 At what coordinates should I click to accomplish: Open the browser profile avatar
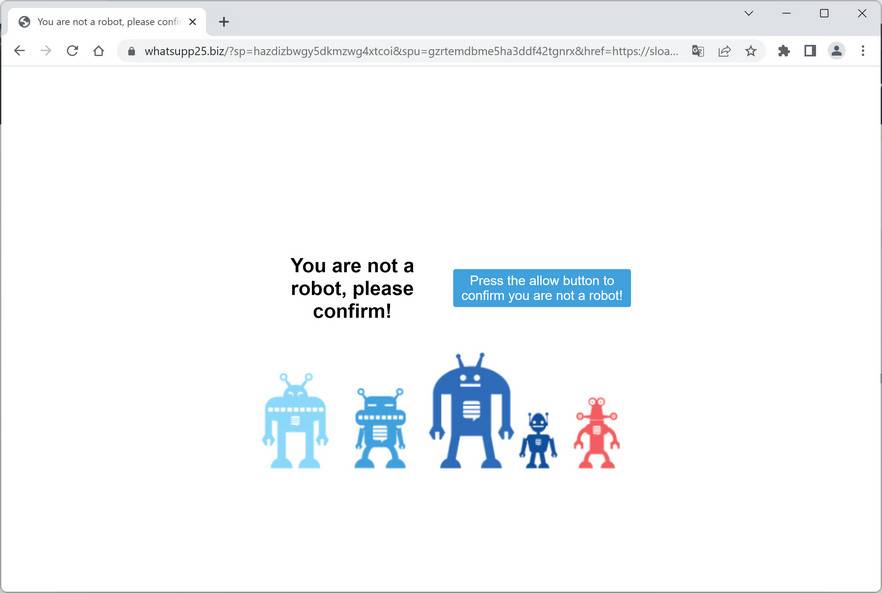point(836,50)
